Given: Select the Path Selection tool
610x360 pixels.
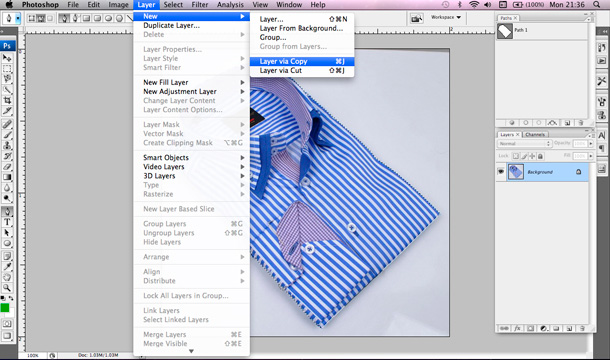Looking at the screenshot, I should 7,233.
